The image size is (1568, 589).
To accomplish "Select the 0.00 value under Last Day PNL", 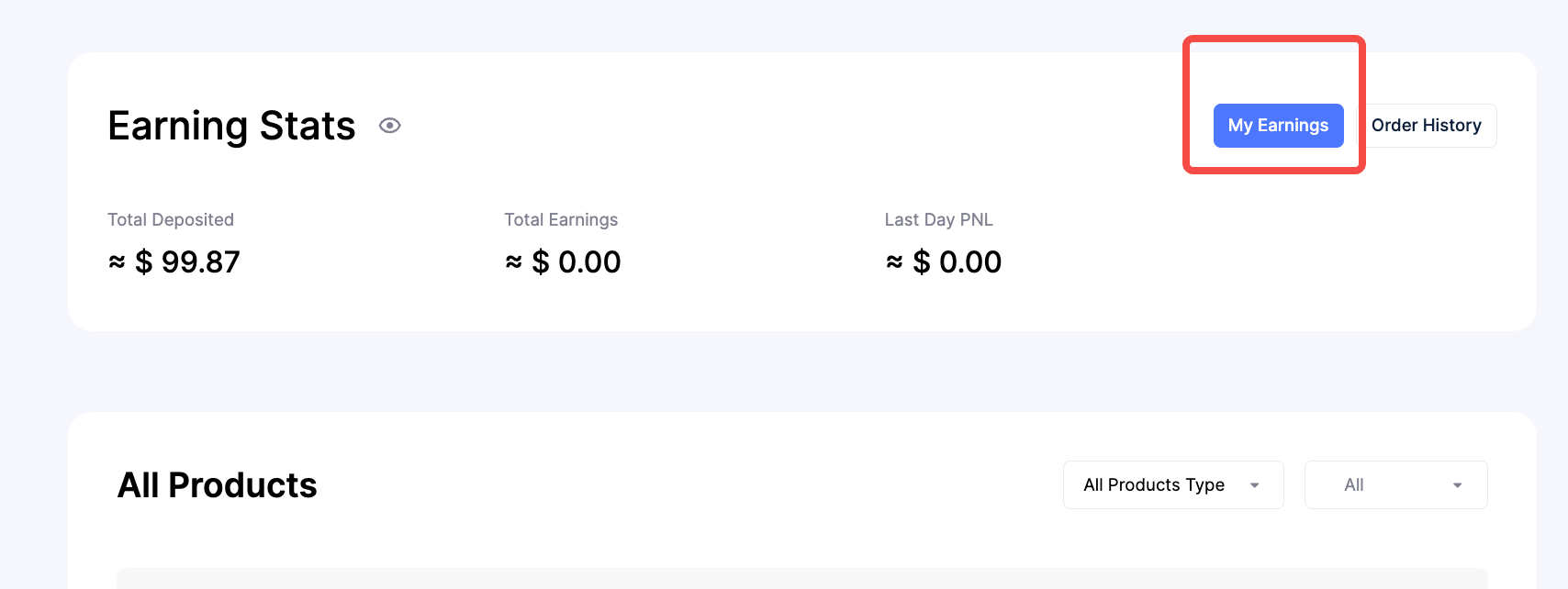I will pyautogui.click(x=970, y=262).
